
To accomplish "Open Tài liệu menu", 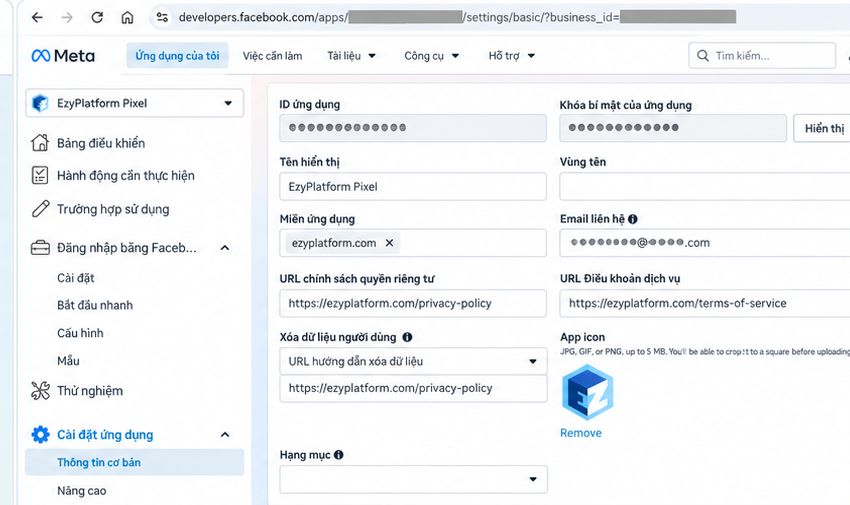I will click(x=351, y=56).
